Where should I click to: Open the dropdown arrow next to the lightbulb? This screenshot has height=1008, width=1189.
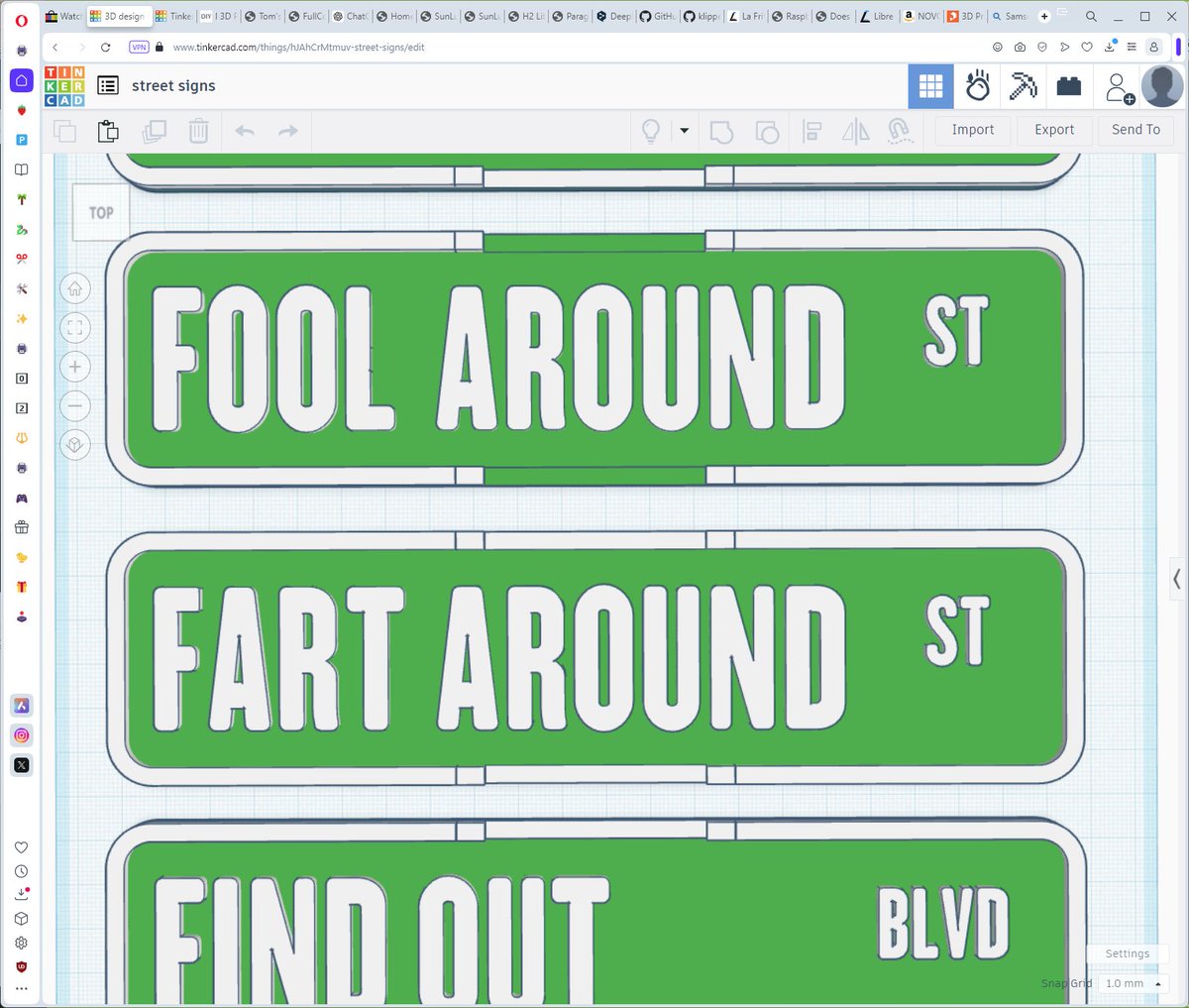tap(685, 131)
